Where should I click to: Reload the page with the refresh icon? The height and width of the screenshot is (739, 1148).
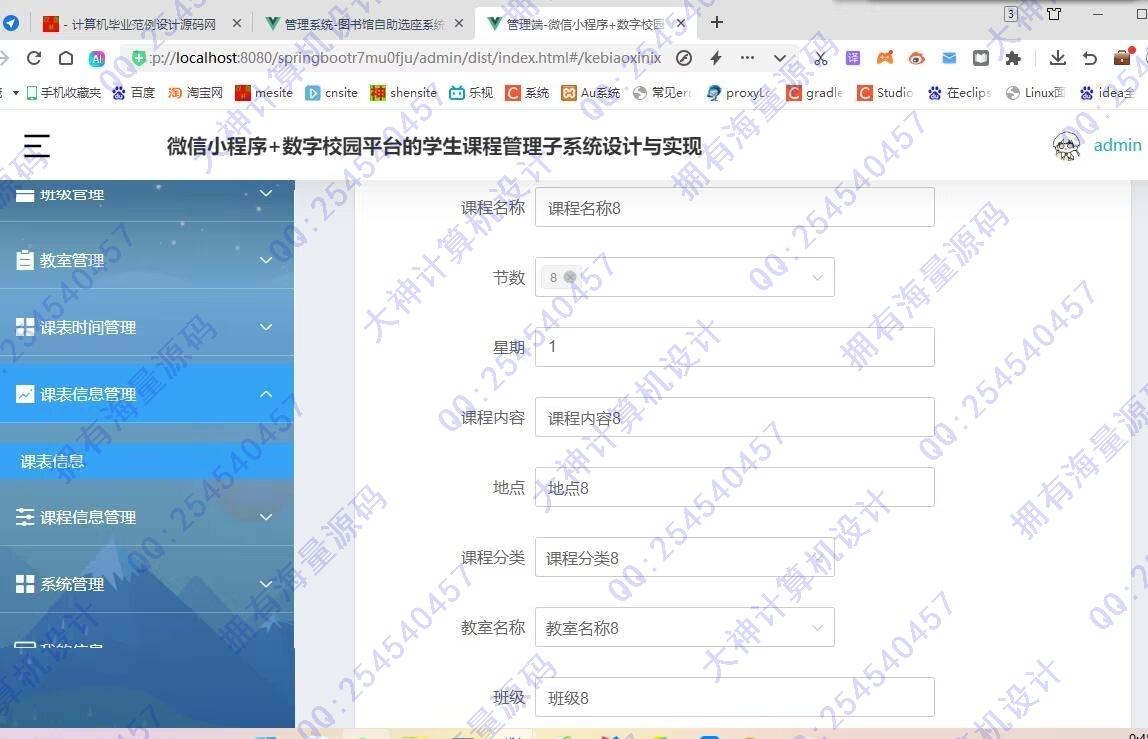[x=34, y=58]
